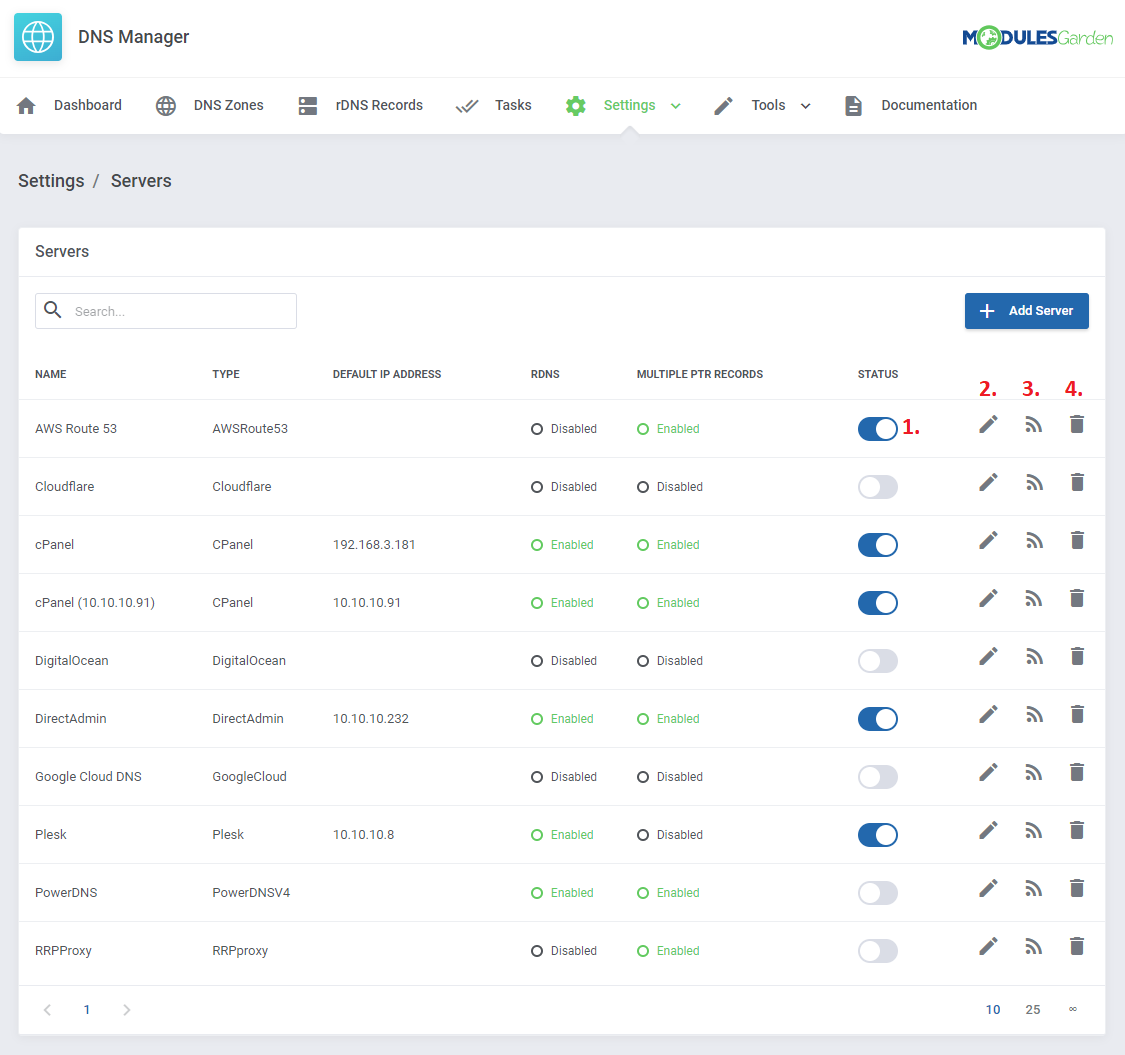Image resolution: width=1125 pixels, height=1055 pixels.
Task: Sort by the STATUS column header
Action: click(x=877, y=374)
